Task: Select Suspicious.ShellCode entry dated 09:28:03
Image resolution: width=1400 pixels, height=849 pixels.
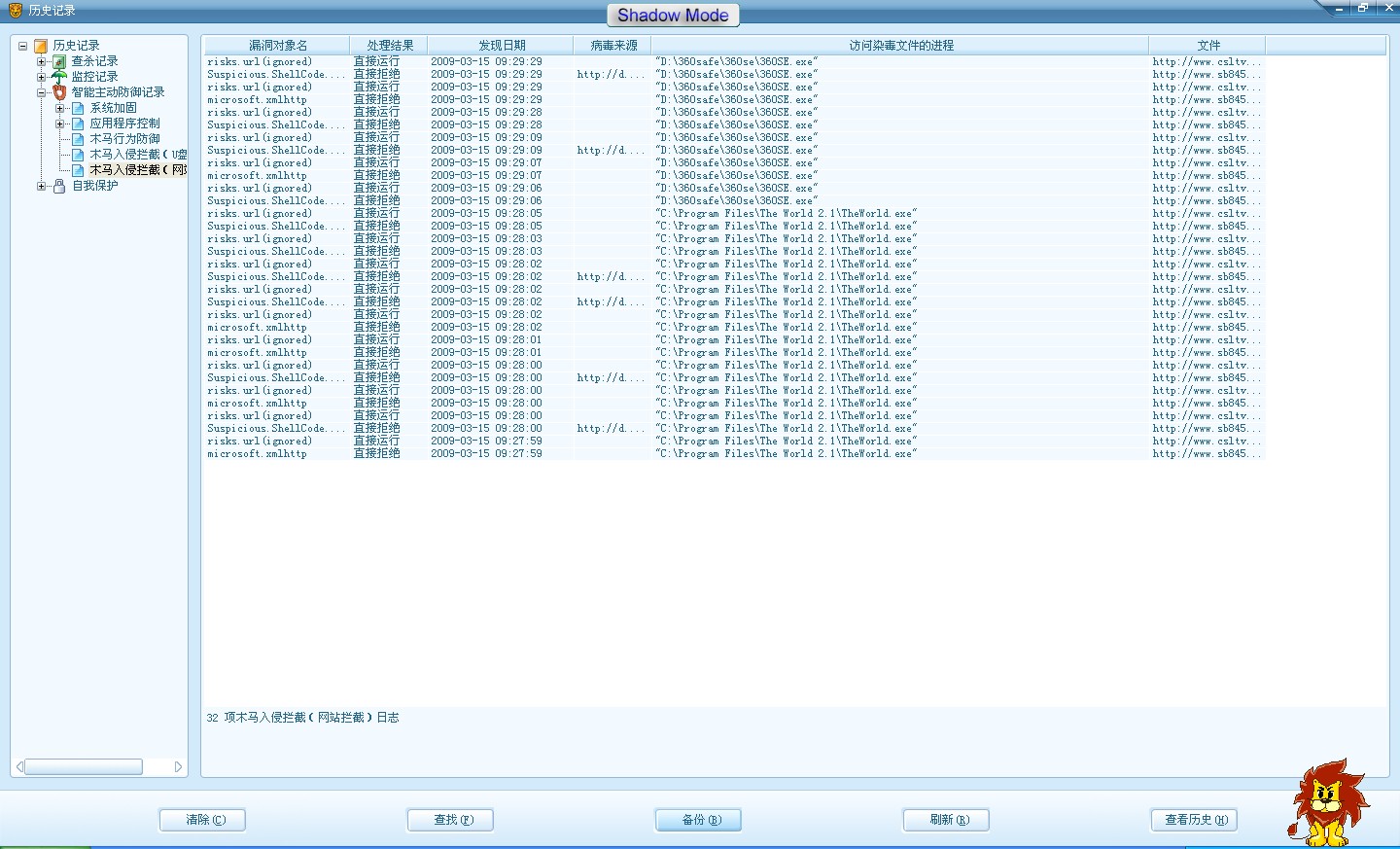Action: click(x=734, y=252)
